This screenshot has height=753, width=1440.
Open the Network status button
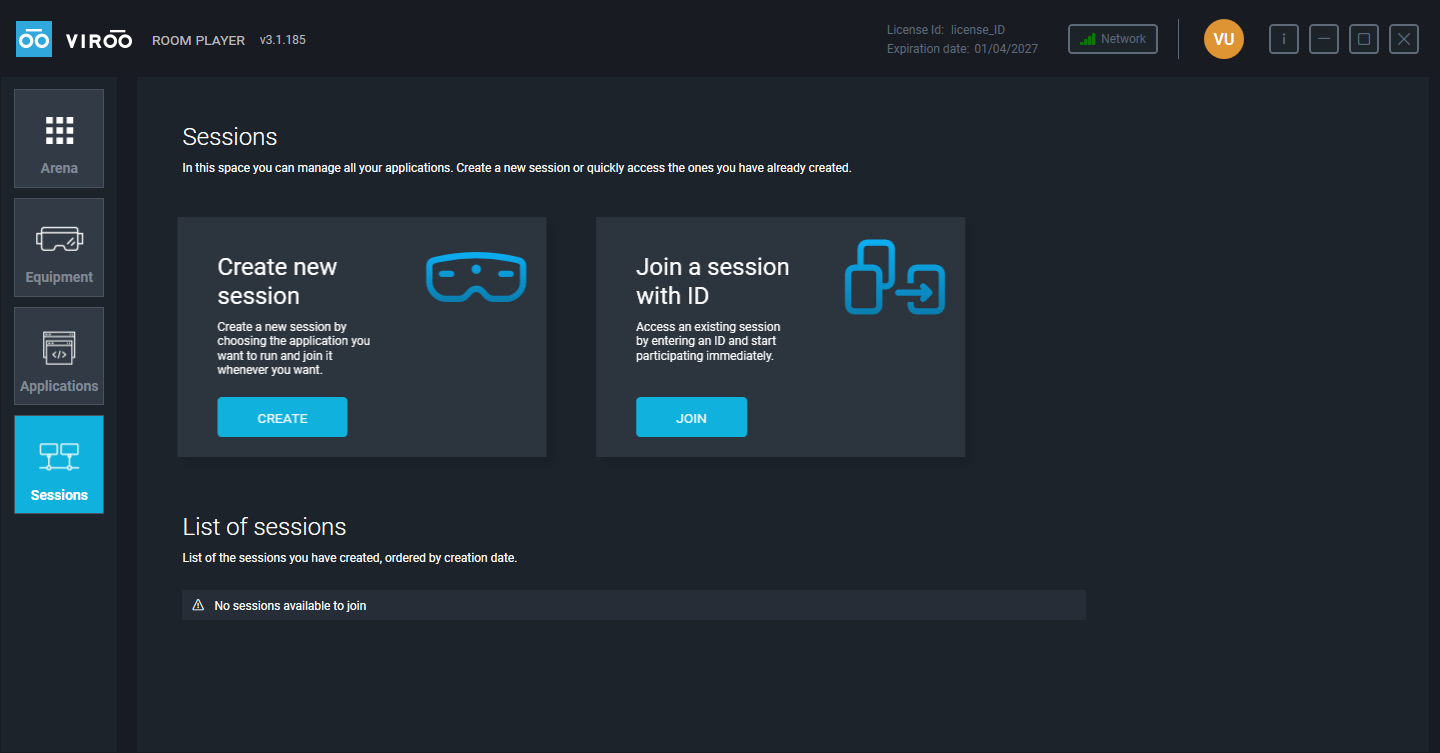(x=1113, y=39)
